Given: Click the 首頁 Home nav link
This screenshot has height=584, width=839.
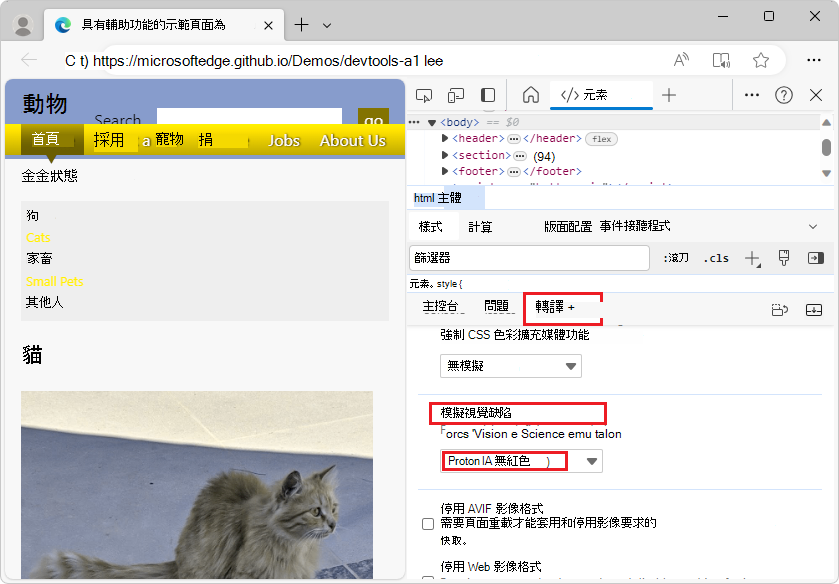Looking at the screenshot, I should point(52,139).
